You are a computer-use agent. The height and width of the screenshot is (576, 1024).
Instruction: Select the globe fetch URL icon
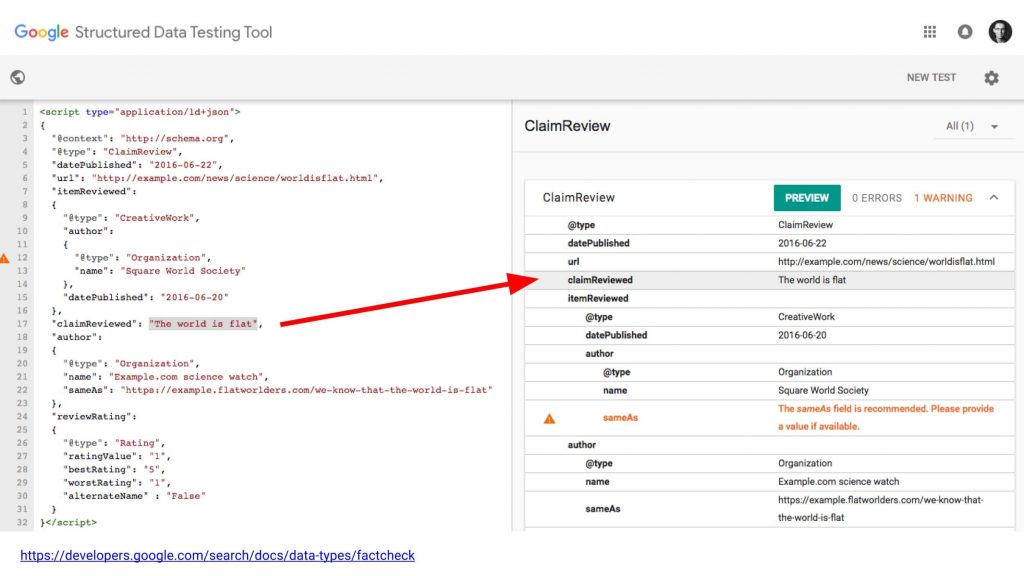tap(18, 77)
